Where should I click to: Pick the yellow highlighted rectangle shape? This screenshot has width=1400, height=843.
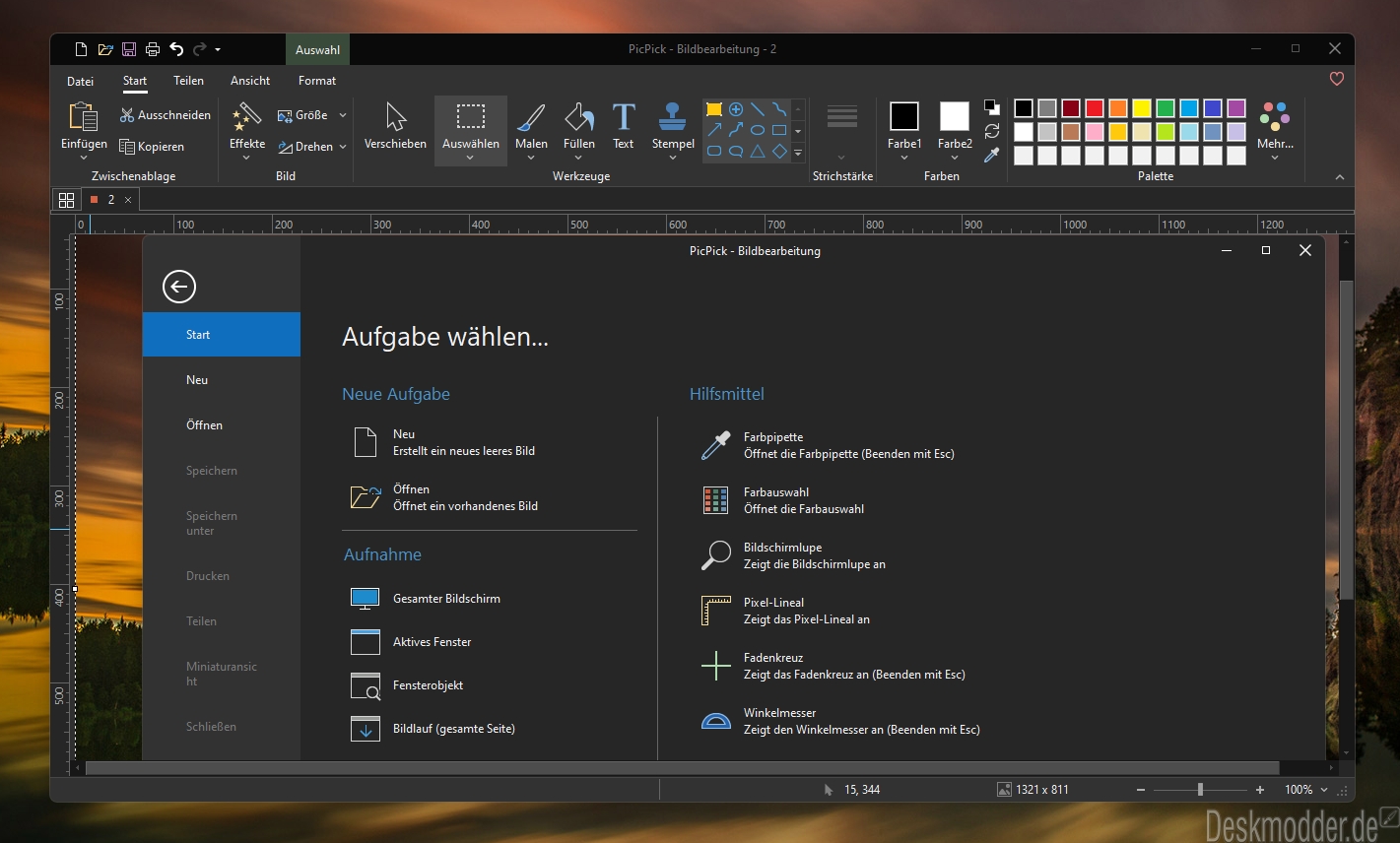(x=714, y=108)
